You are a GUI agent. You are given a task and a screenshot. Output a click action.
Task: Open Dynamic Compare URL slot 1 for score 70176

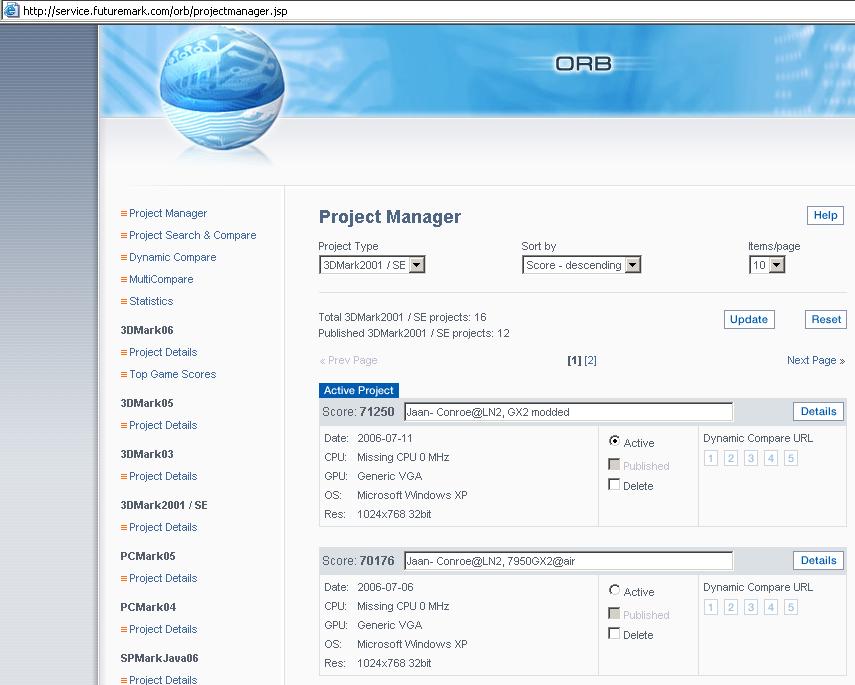711,607
